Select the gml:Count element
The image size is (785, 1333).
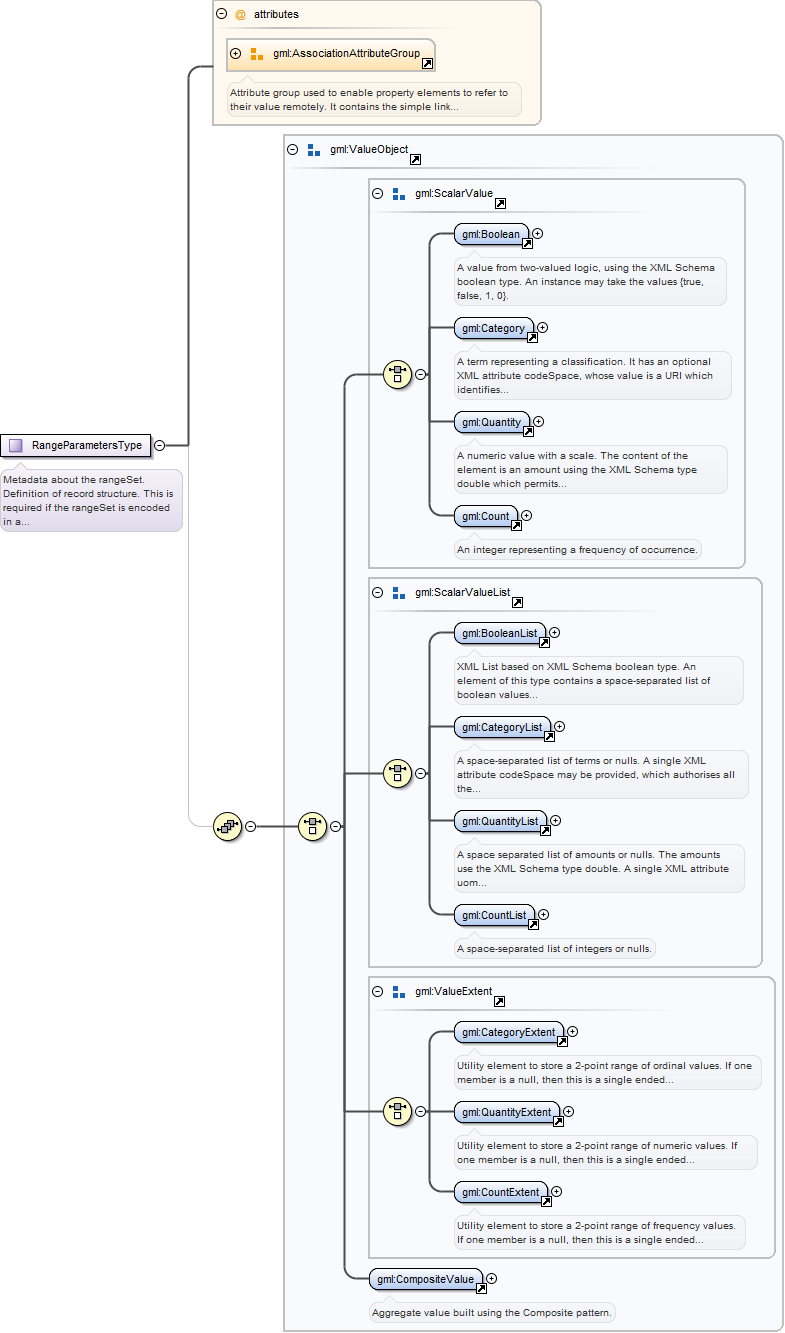pyautogui.click(x=486, y=518)
